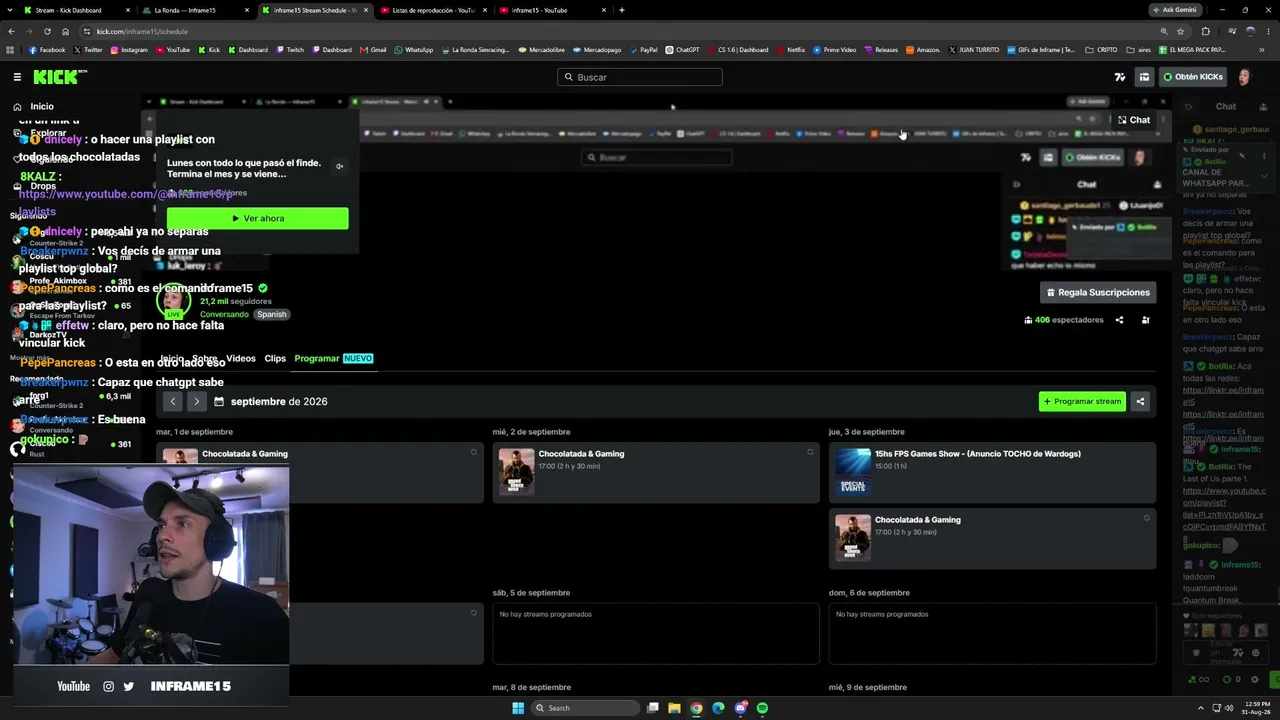Click the recurring icon on September 3 card
Screen dimensions: 1280x720
pyautogui.click(x=1146, y=518)
